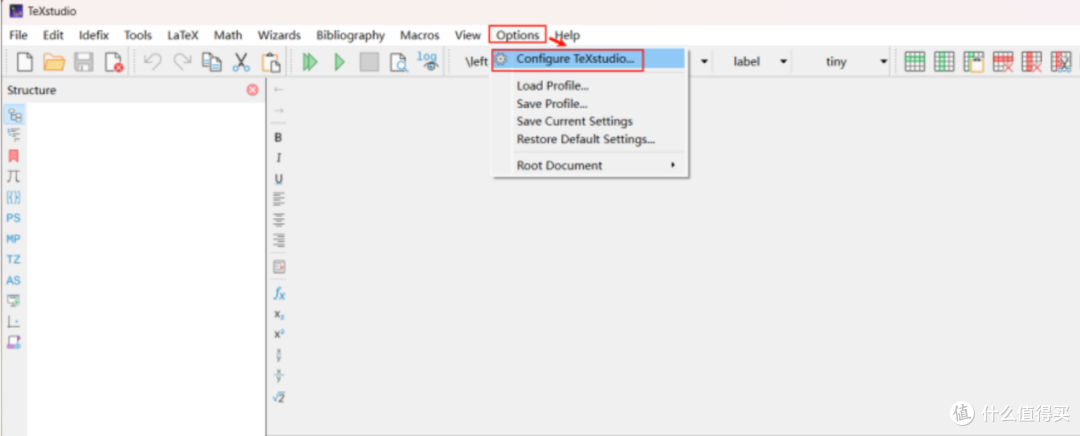Click the align center icon
Image resolution: width=1080 pixels, height=436 pixels.
[279, 220]
